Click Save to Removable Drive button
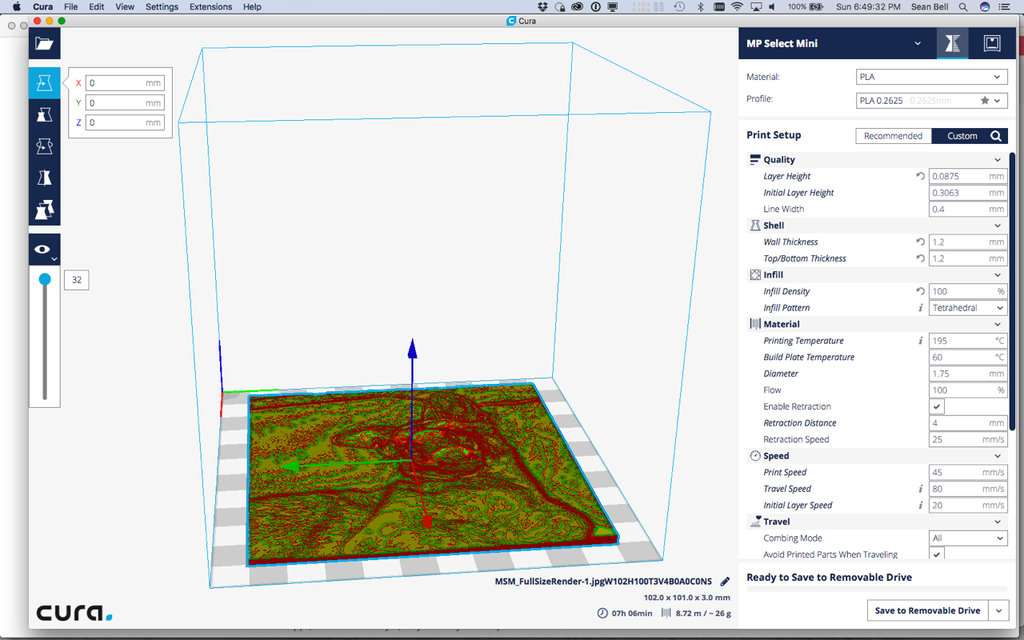This screenshot has height=640, width=1024. coord(927,611)
